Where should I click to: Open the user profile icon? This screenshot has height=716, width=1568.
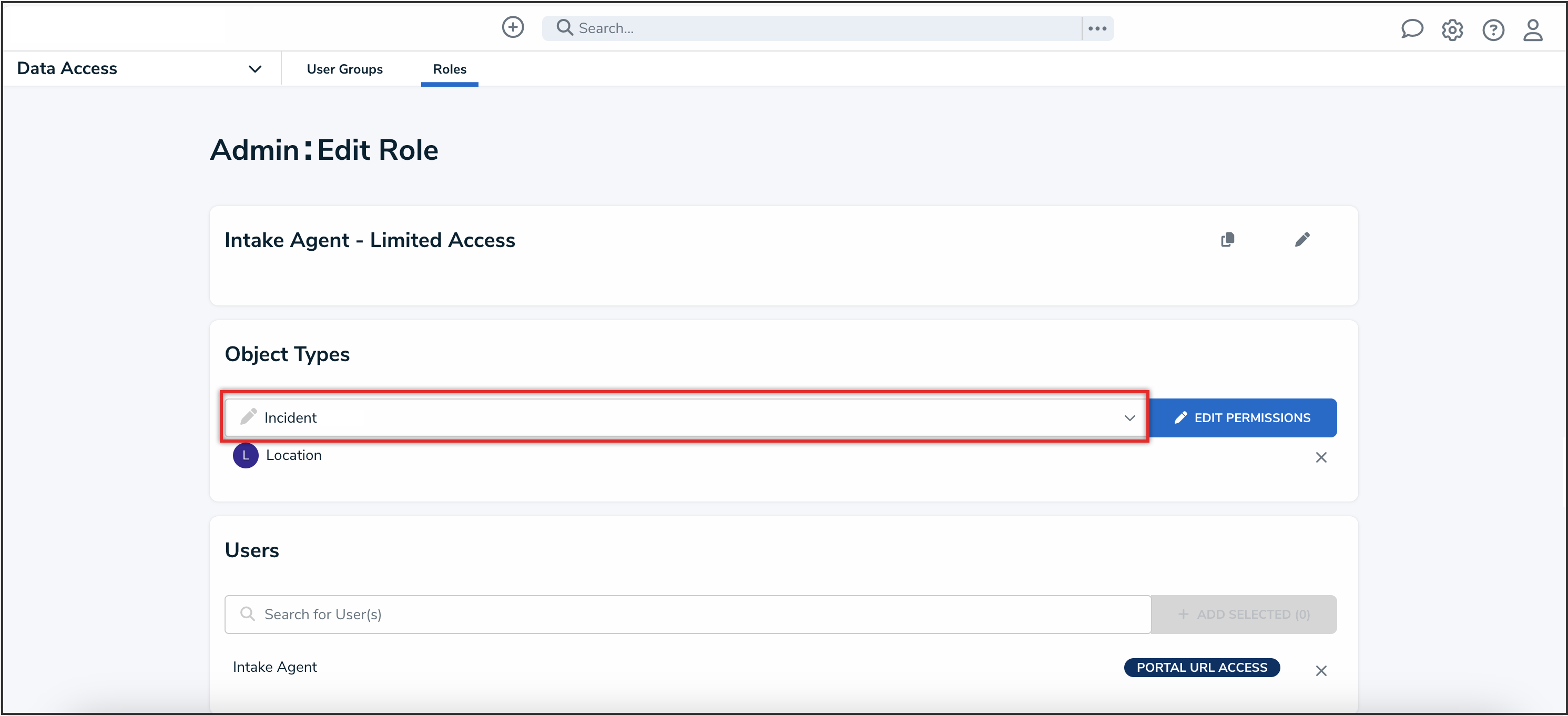pyautogui.click(x=1532, y=29)
